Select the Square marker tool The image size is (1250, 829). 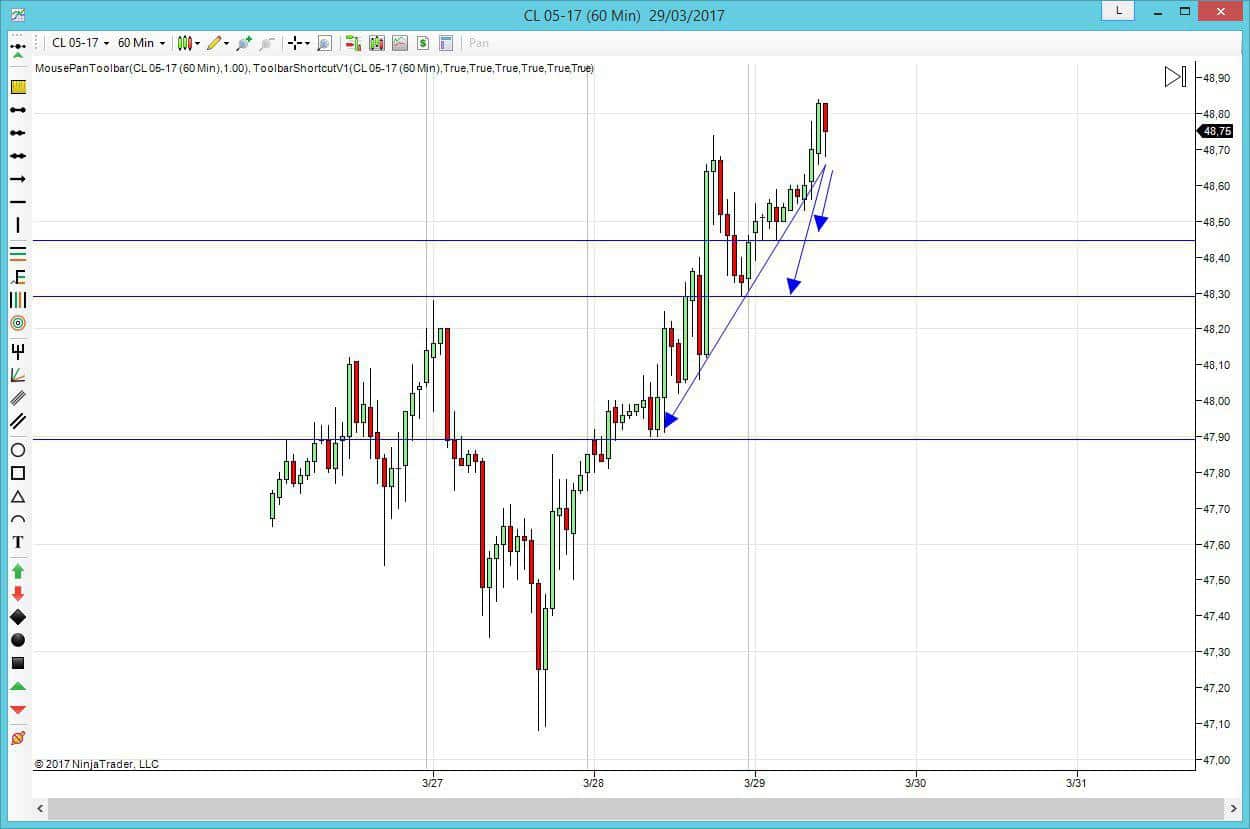point(18,663)
